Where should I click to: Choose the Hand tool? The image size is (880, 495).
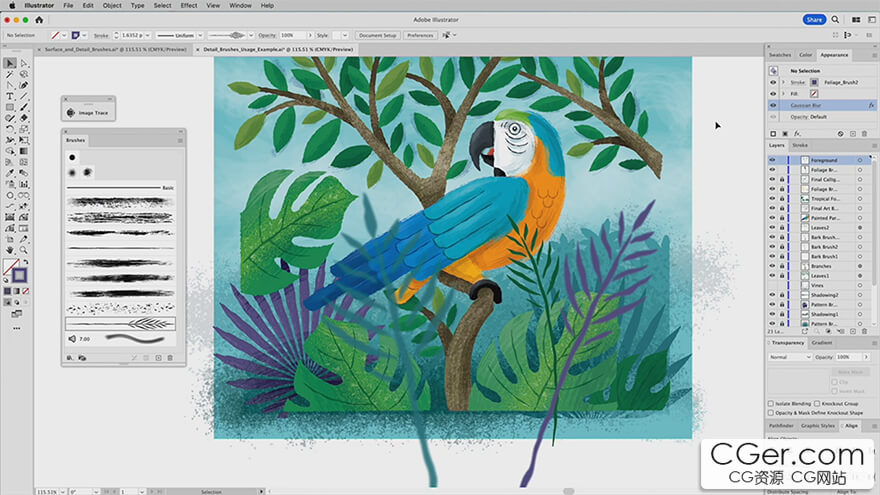(10, 250)
